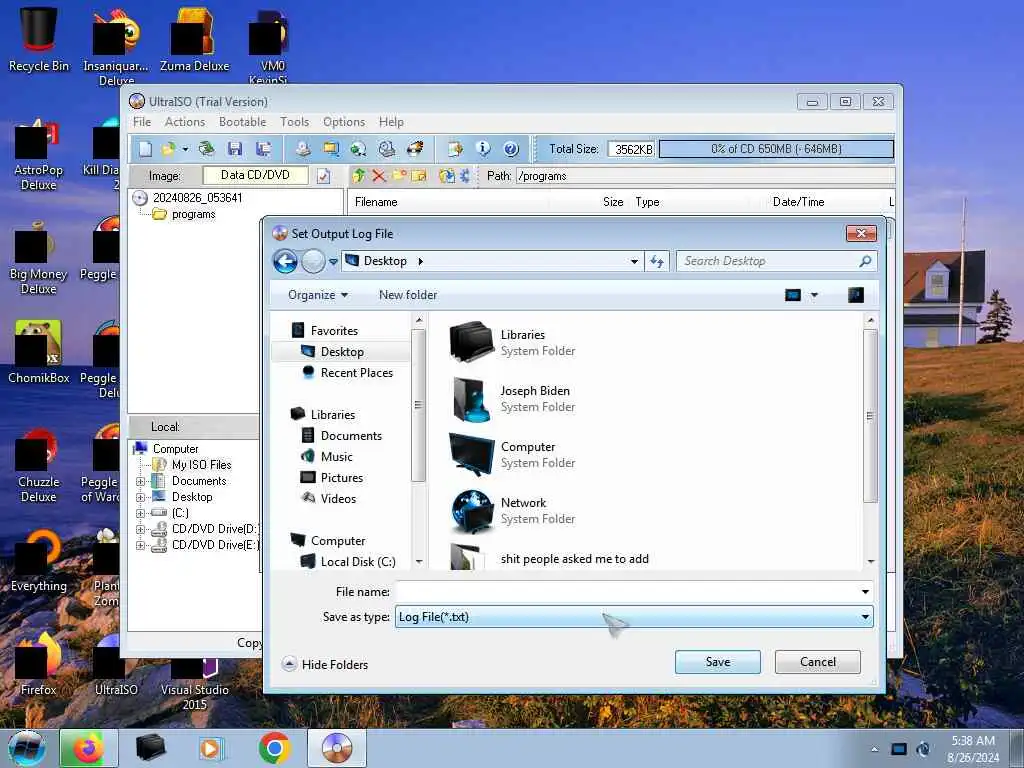Open the recent locations dropdown beside Forward arrow
Viewport: 1024px width, 768px height.
(334, 262)
